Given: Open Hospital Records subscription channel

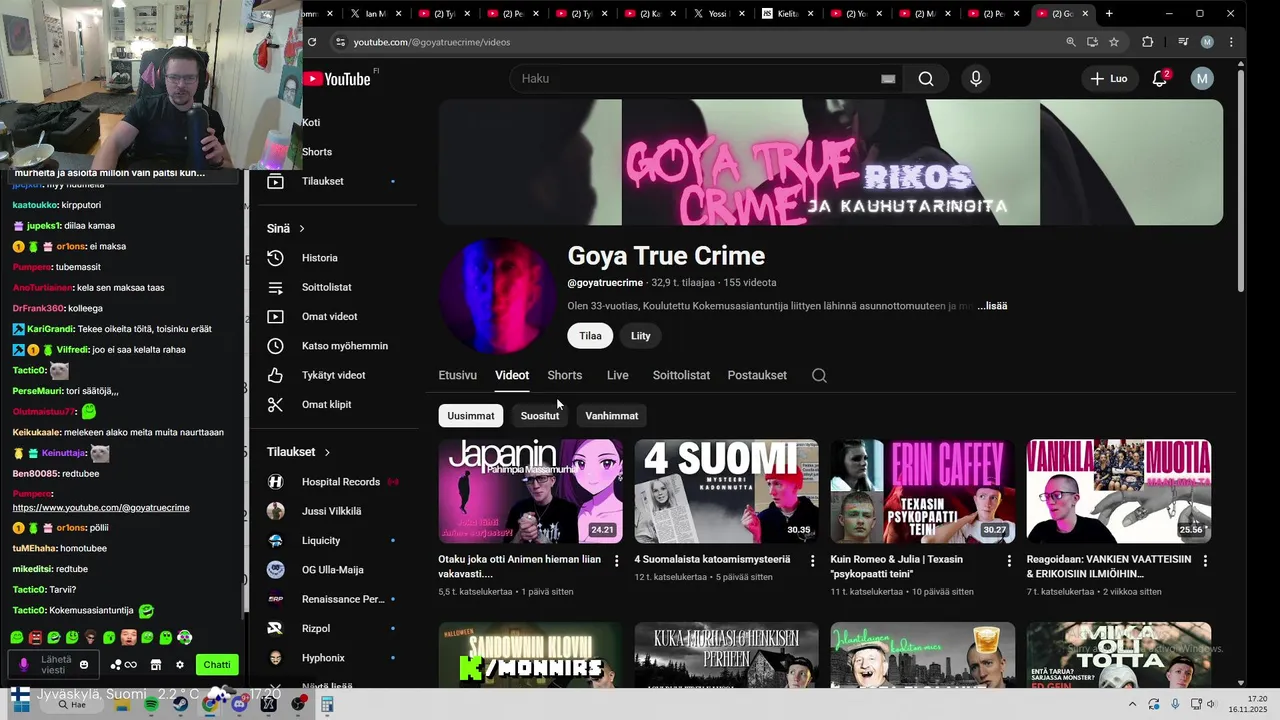Looking at the screenshot, I should coord(340,482).
